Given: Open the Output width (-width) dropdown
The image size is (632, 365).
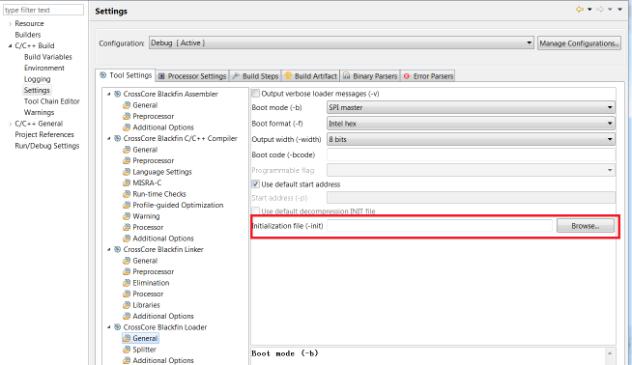Looking at the screenshot, I should pos(471,139).
